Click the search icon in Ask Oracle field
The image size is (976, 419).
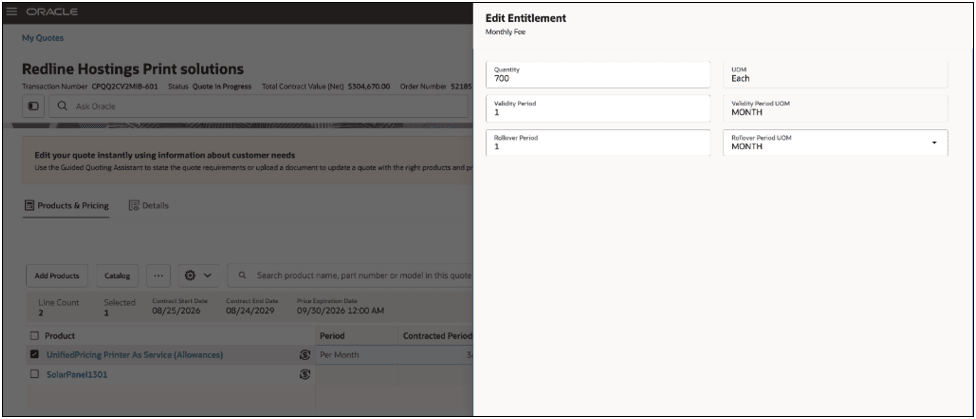(62, 106)
